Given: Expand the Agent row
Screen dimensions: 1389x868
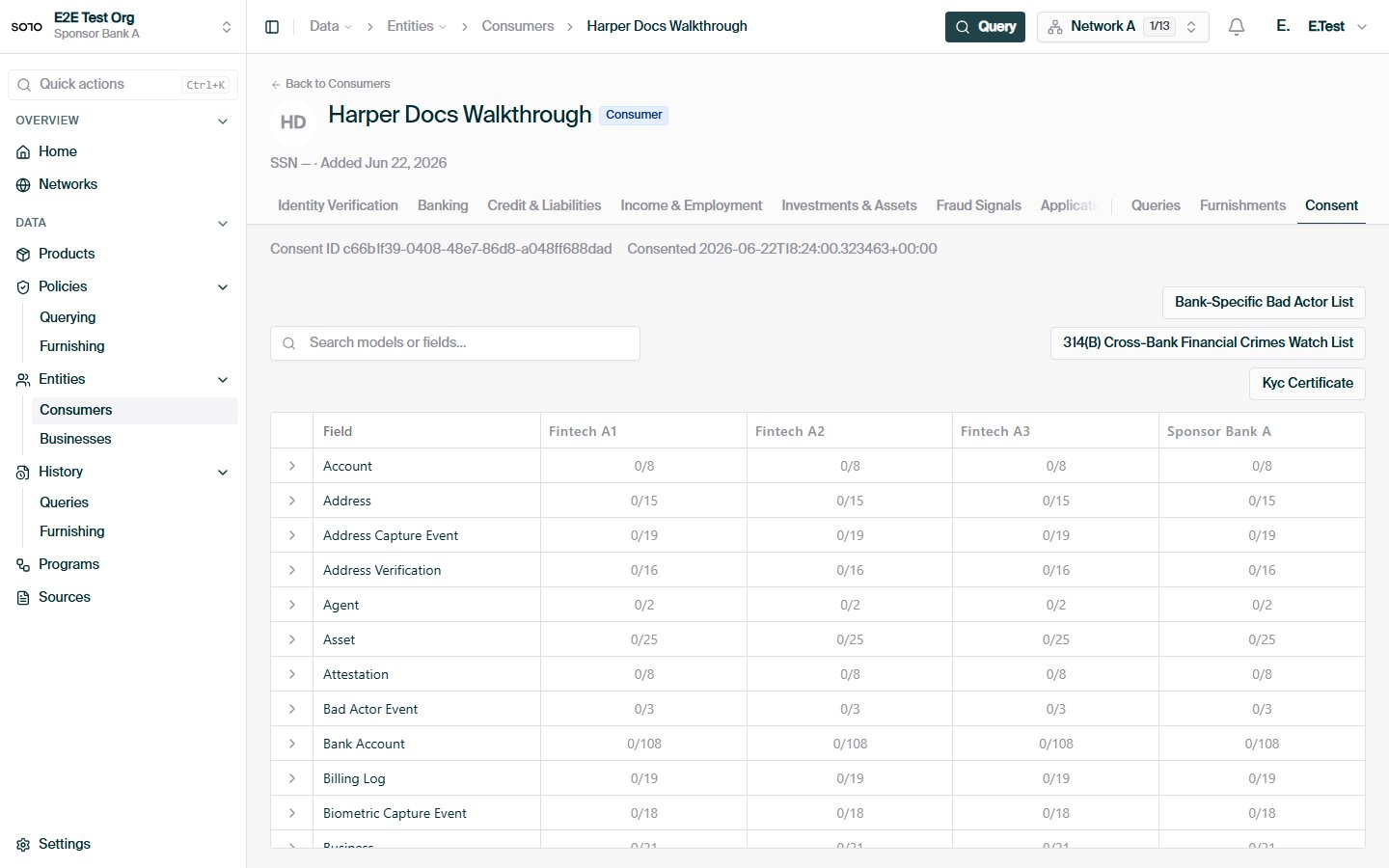Looking at the screenshot, I should [292, 605].
